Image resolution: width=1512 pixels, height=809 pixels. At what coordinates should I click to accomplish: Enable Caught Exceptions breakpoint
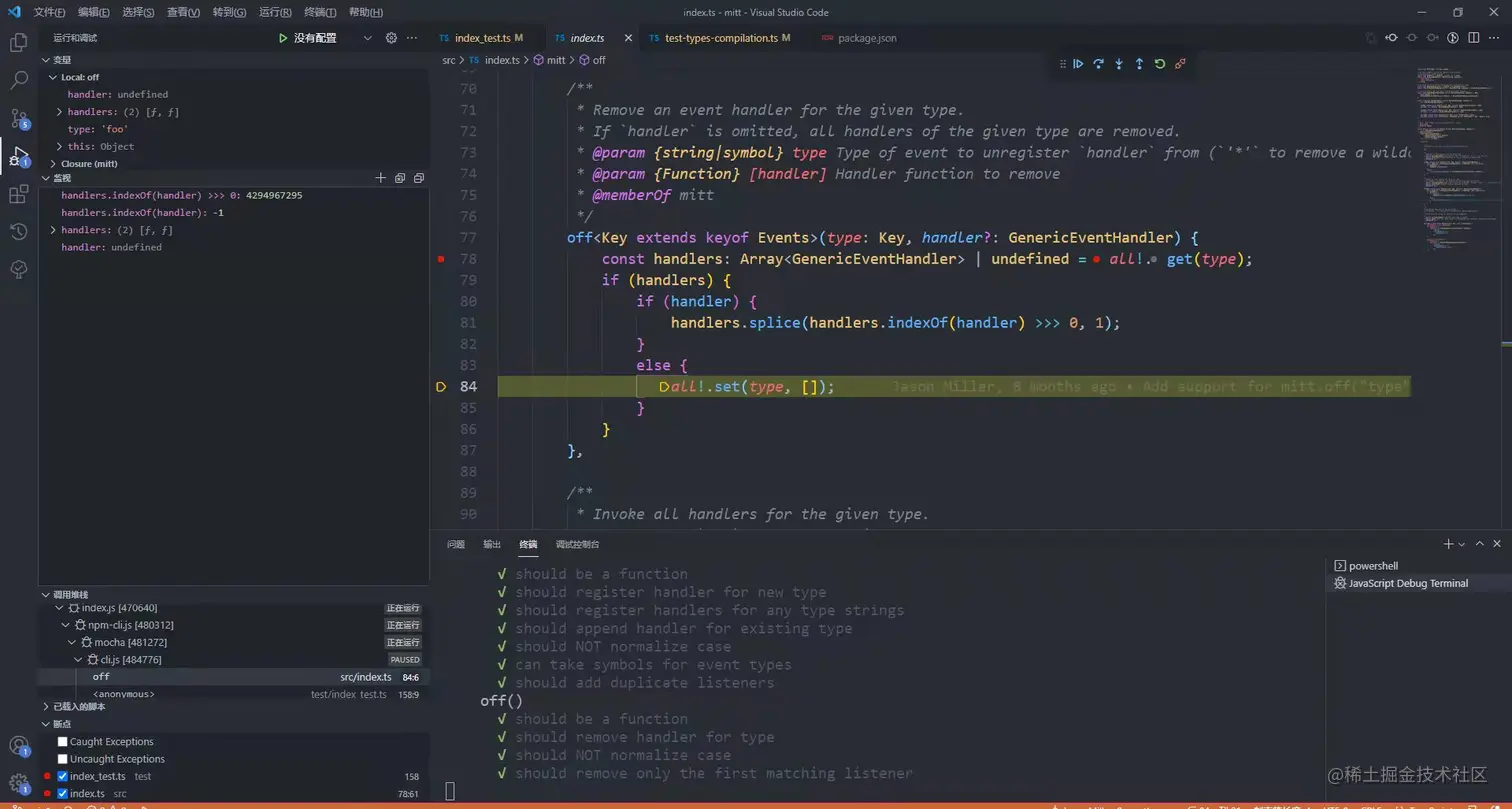(x=63, y=742)
